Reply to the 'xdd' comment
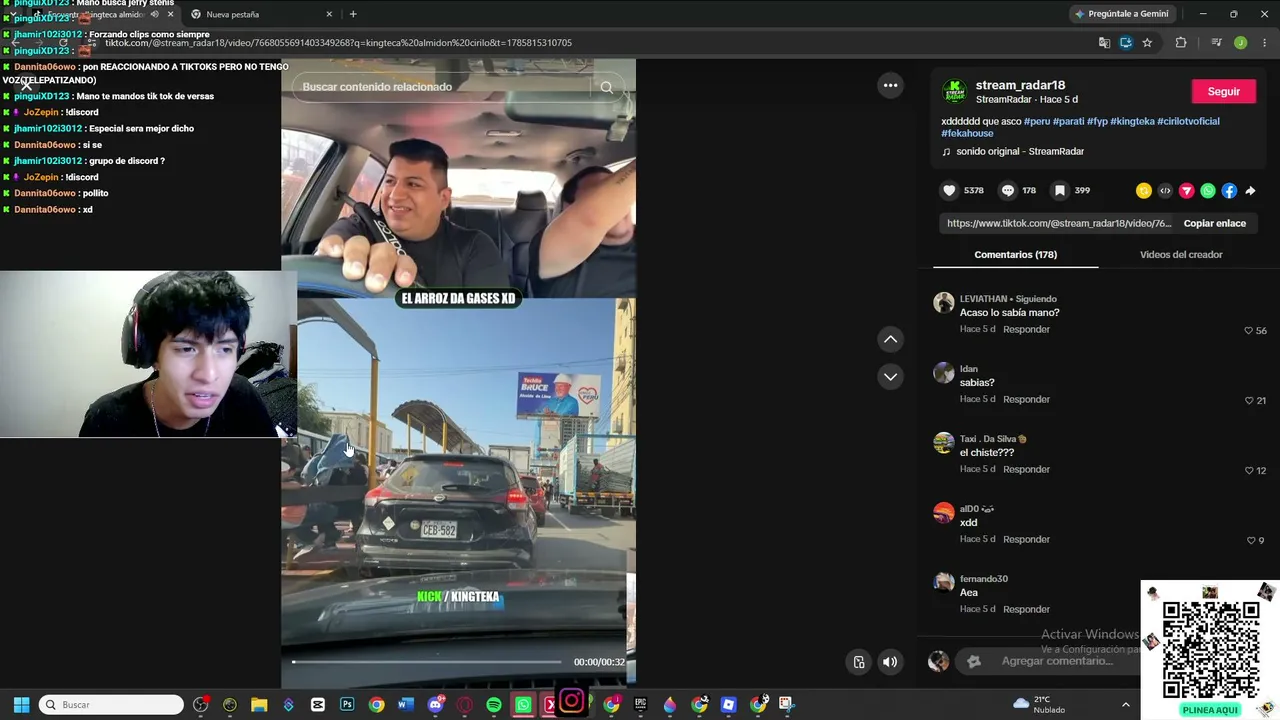Image resolution: width=1280 pixels, height=720 pixels. pos(1026,540)
